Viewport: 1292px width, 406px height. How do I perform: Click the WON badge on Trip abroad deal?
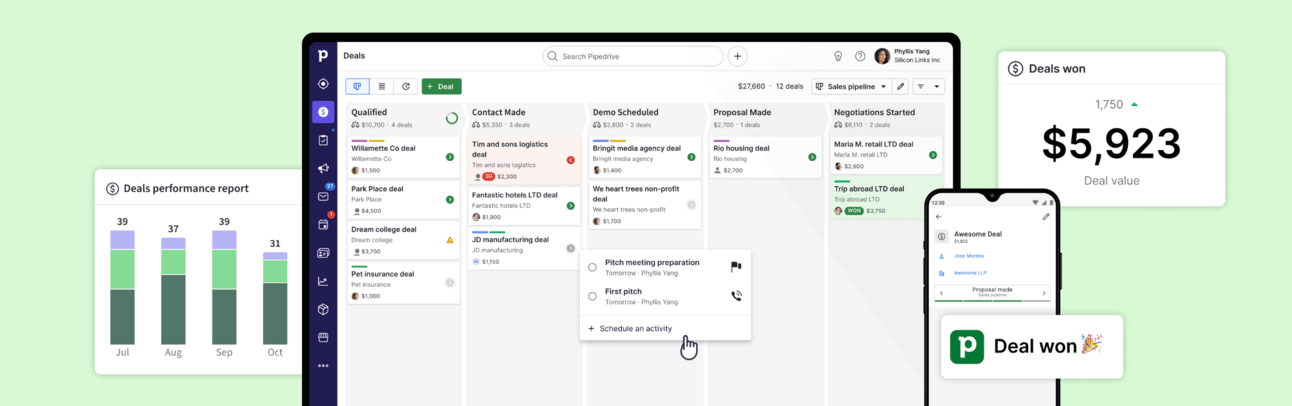point(854,211)
